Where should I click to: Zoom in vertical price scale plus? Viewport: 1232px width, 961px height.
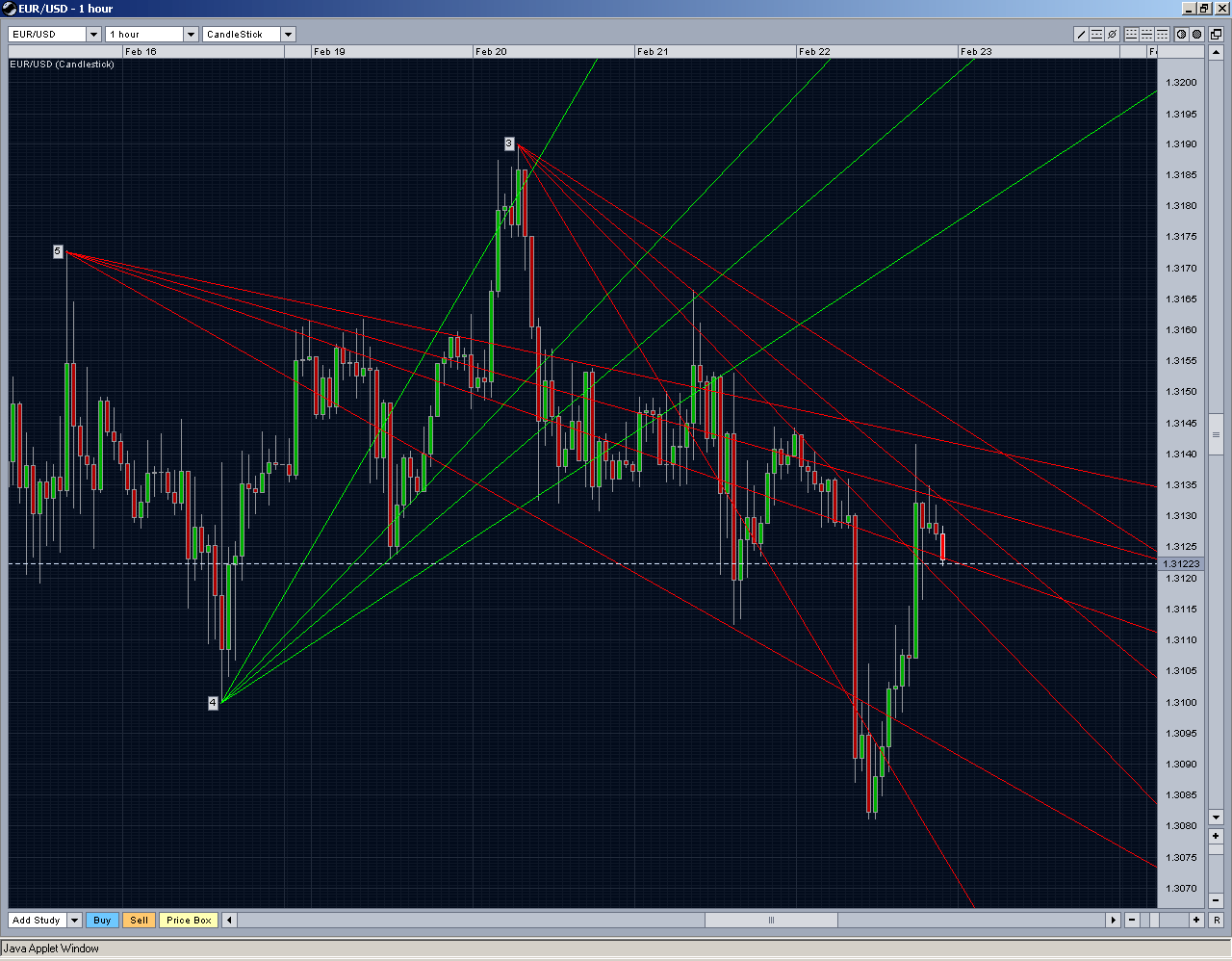tap(1216, 836)
